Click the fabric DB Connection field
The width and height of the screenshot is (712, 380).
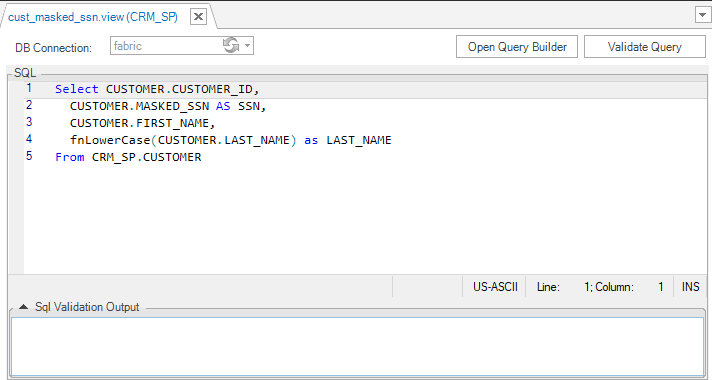tap(182, 46)
